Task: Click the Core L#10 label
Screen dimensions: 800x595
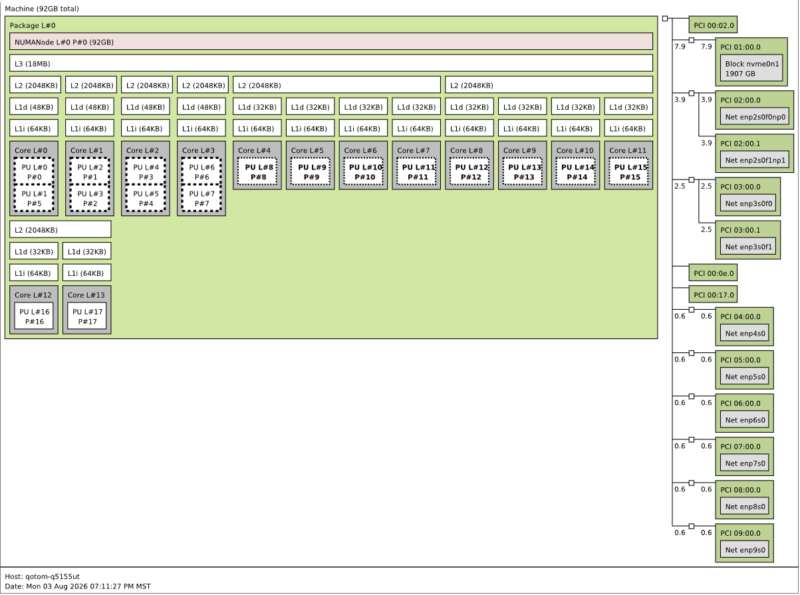Action: click(574, 151)
